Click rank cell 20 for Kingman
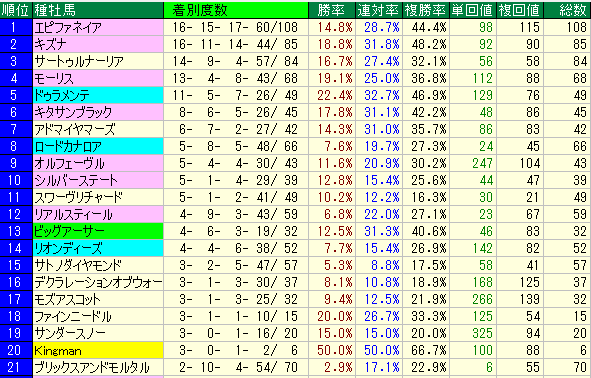 [16, 350]
